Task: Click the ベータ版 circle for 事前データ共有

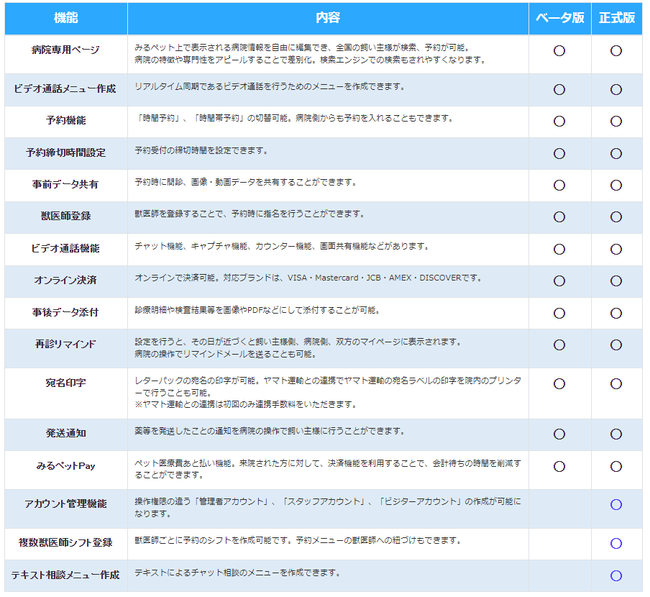Action: pos(559,185)
